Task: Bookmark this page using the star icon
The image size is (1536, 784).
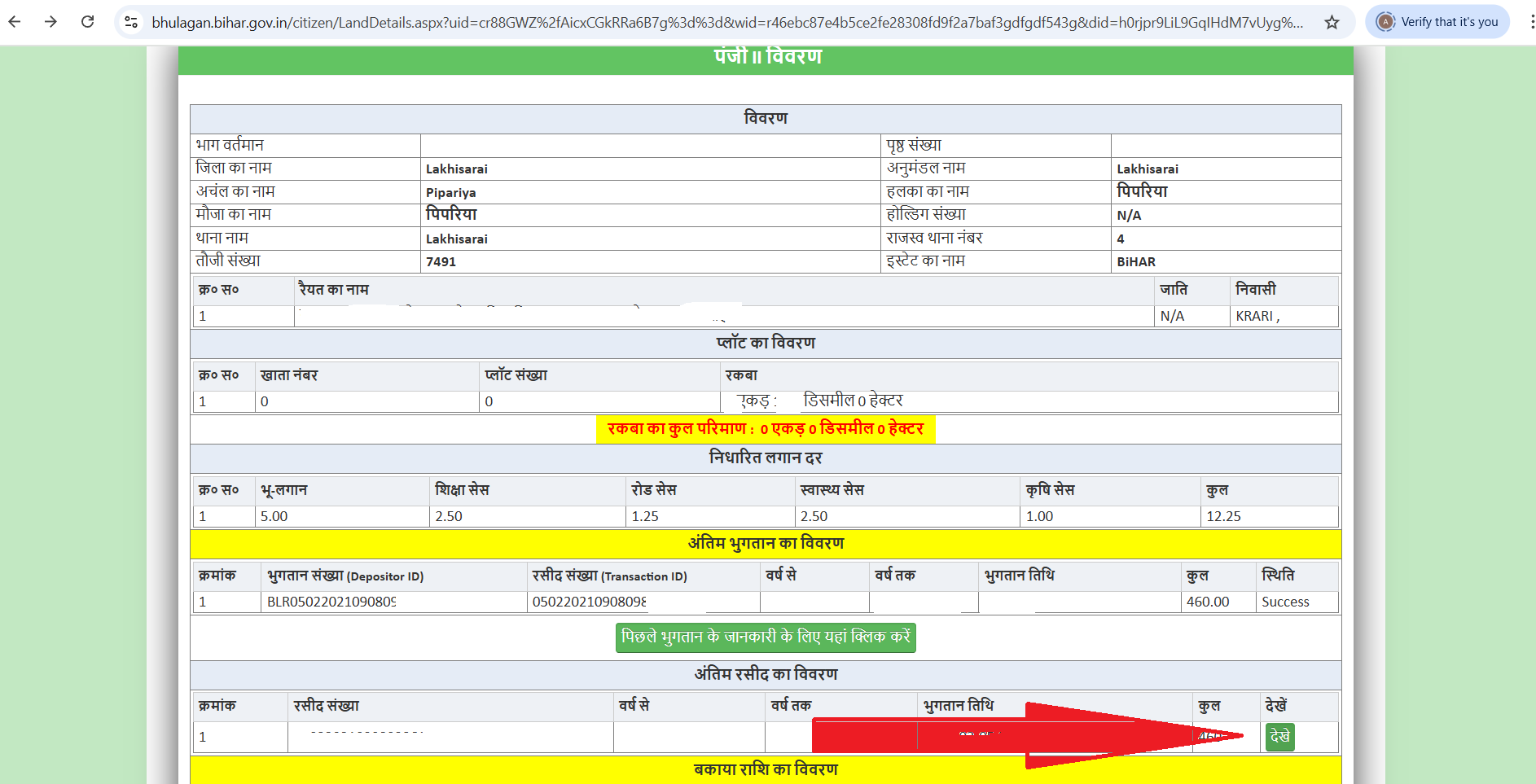Action: (1333, 22)
